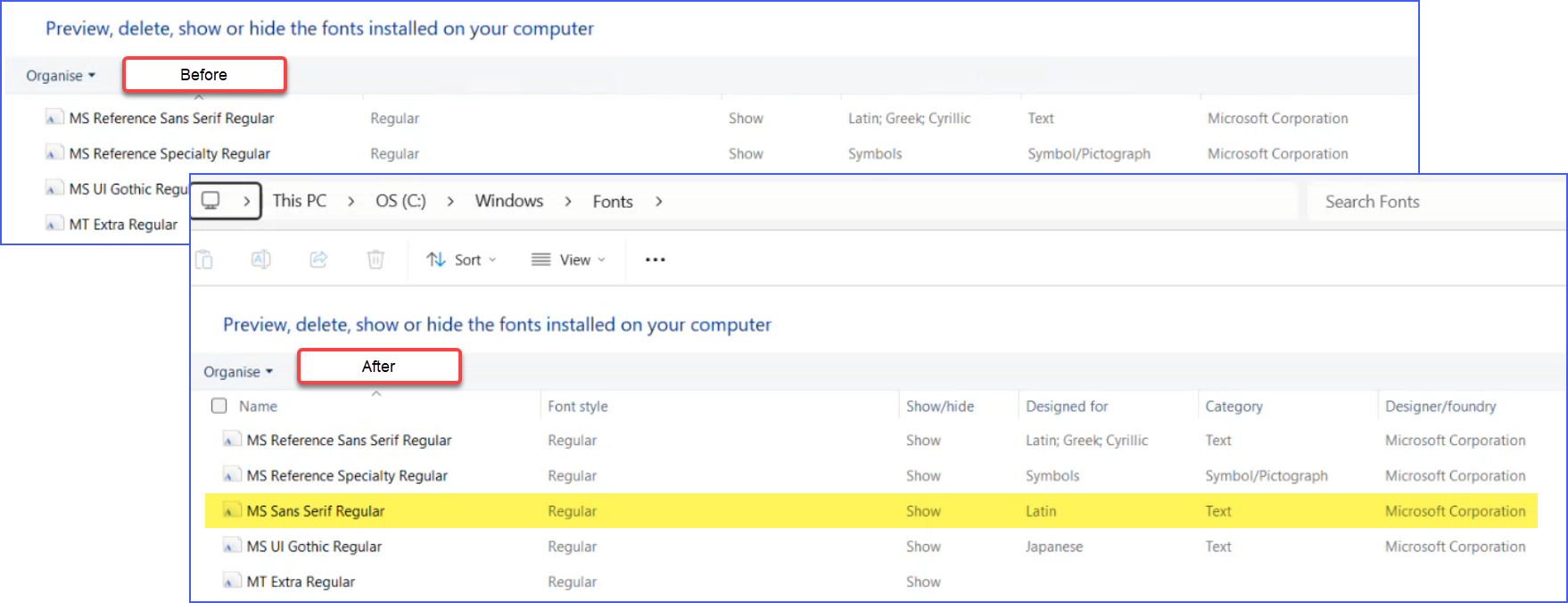Go to This PC in the breadcrumb
The height and width of the screenshot is (603, 1568).
pos(300,202)
